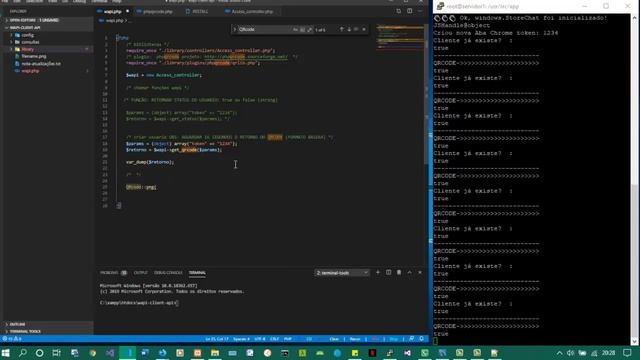This screenshot has height=360, width=640.
Task: Show hidden system tray icons
Action: pos(559,353)
